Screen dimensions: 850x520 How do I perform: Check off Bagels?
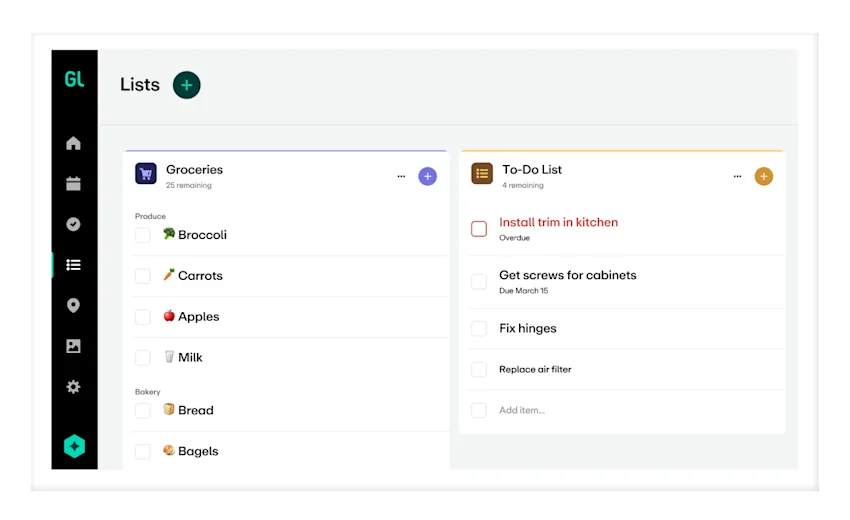coord(143,451)
